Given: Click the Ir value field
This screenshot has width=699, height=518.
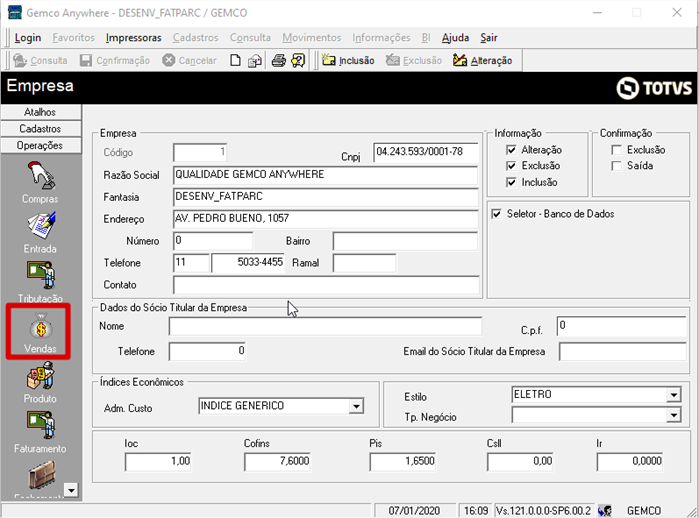Looking at the screenshot, I should pyautogui.click(x=630, y=461).
